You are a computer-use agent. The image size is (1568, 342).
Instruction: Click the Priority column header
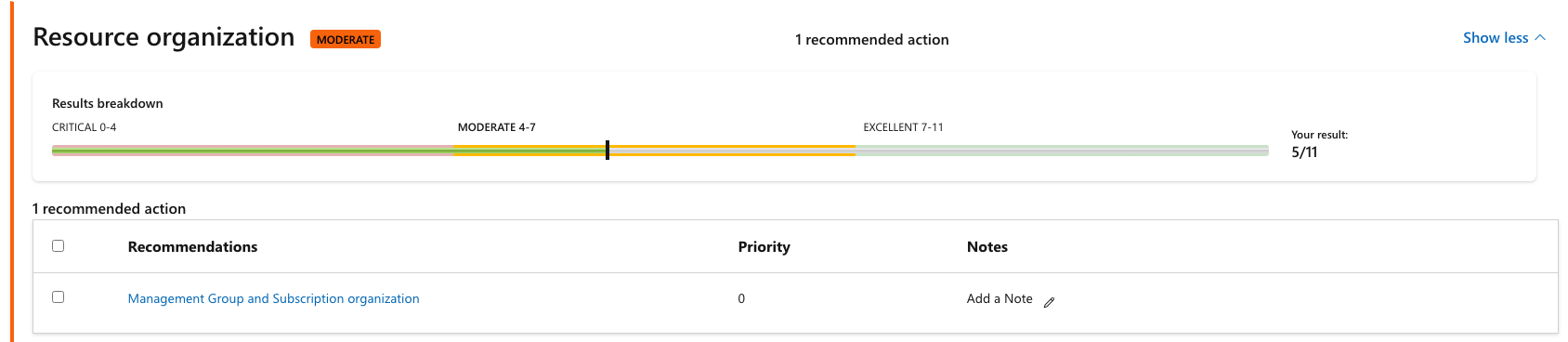click(x=764, y=246)
